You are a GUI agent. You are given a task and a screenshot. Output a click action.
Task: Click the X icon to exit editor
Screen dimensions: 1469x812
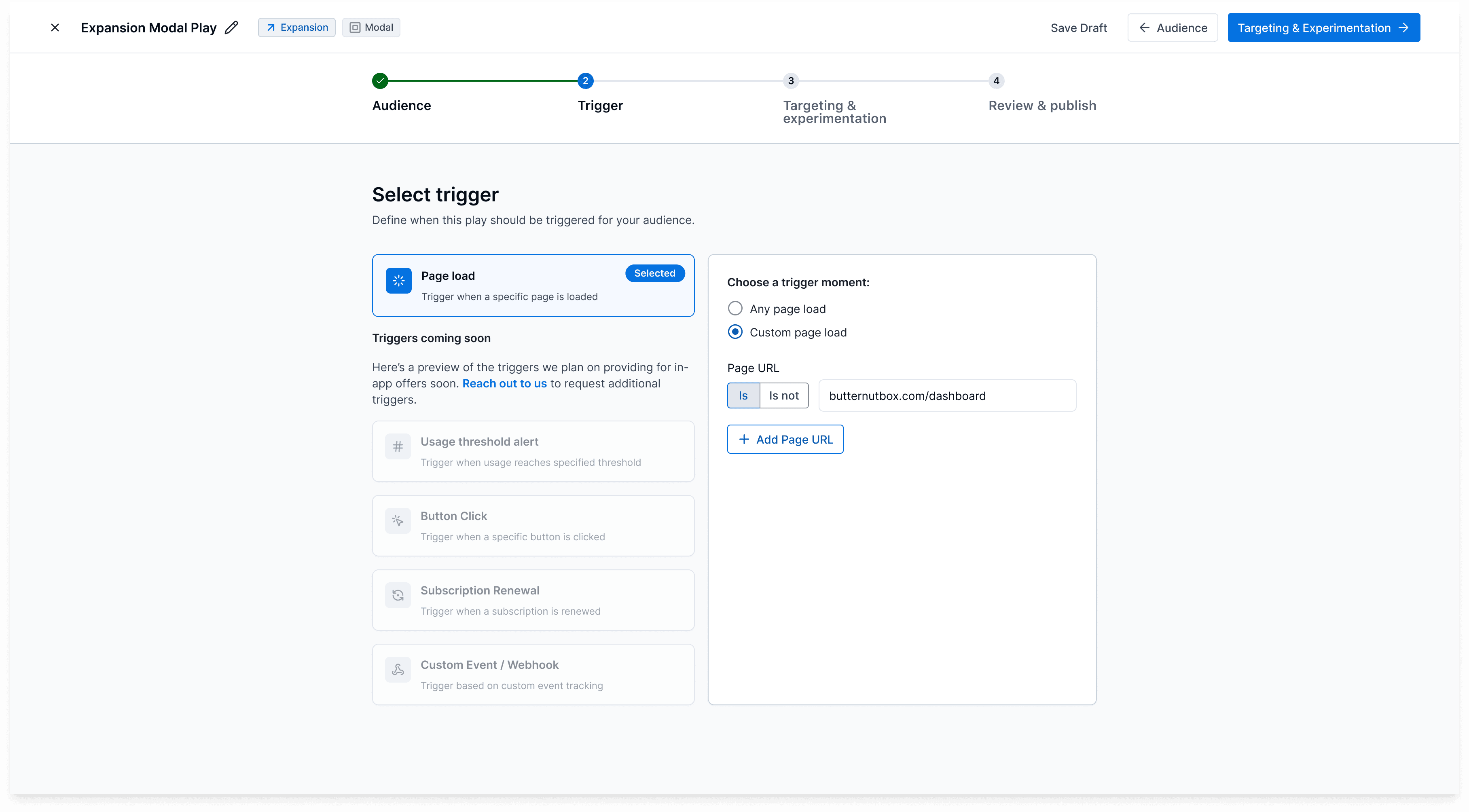(55, 27)
